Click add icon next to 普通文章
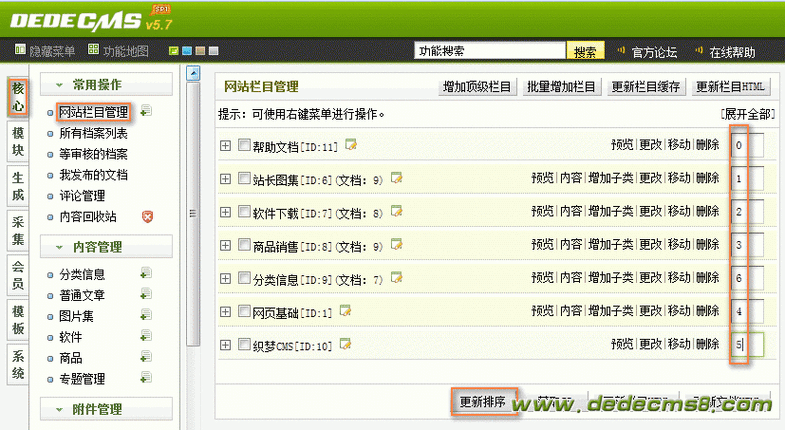Screen dimensions: 785x430 click(146, 294)
